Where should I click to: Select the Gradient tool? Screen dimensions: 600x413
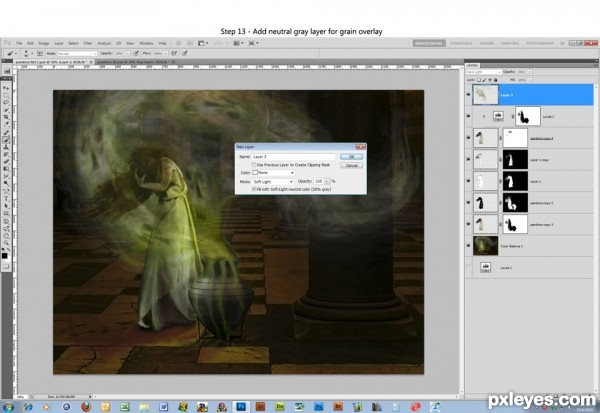(x=7, y=168)
